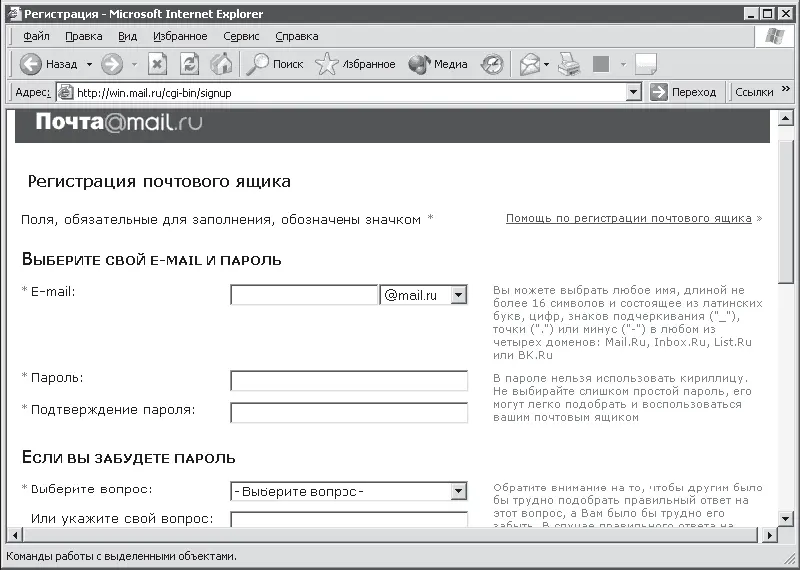Open Forward button history dropdown arrow
800x570 pixels.
tap(135, 65)
